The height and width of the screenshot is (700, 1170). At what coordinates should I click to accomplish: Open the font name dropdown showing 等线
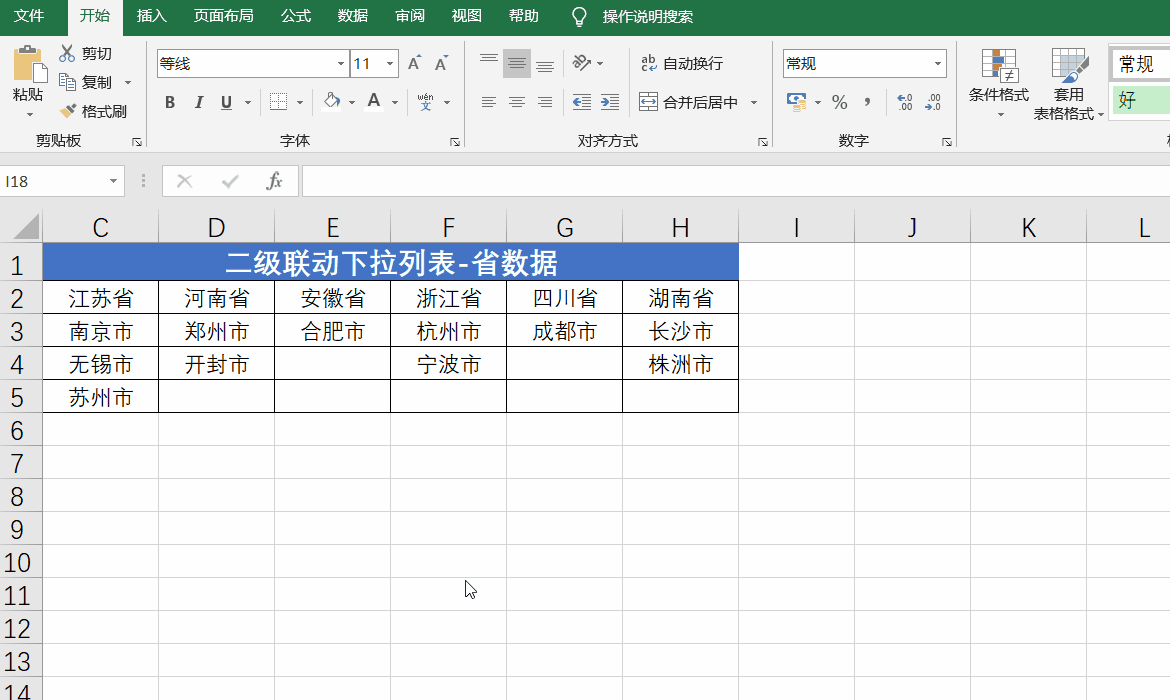pyautogui.click(x=340, y=62)
